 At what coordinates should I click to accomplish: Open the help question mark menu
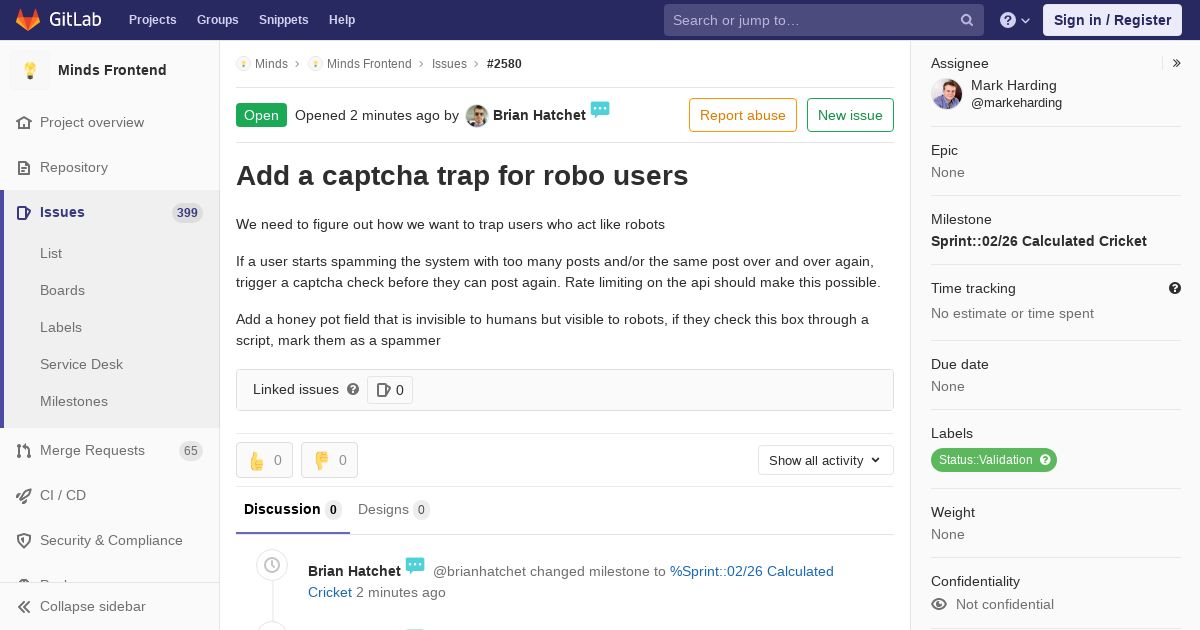1015,20
